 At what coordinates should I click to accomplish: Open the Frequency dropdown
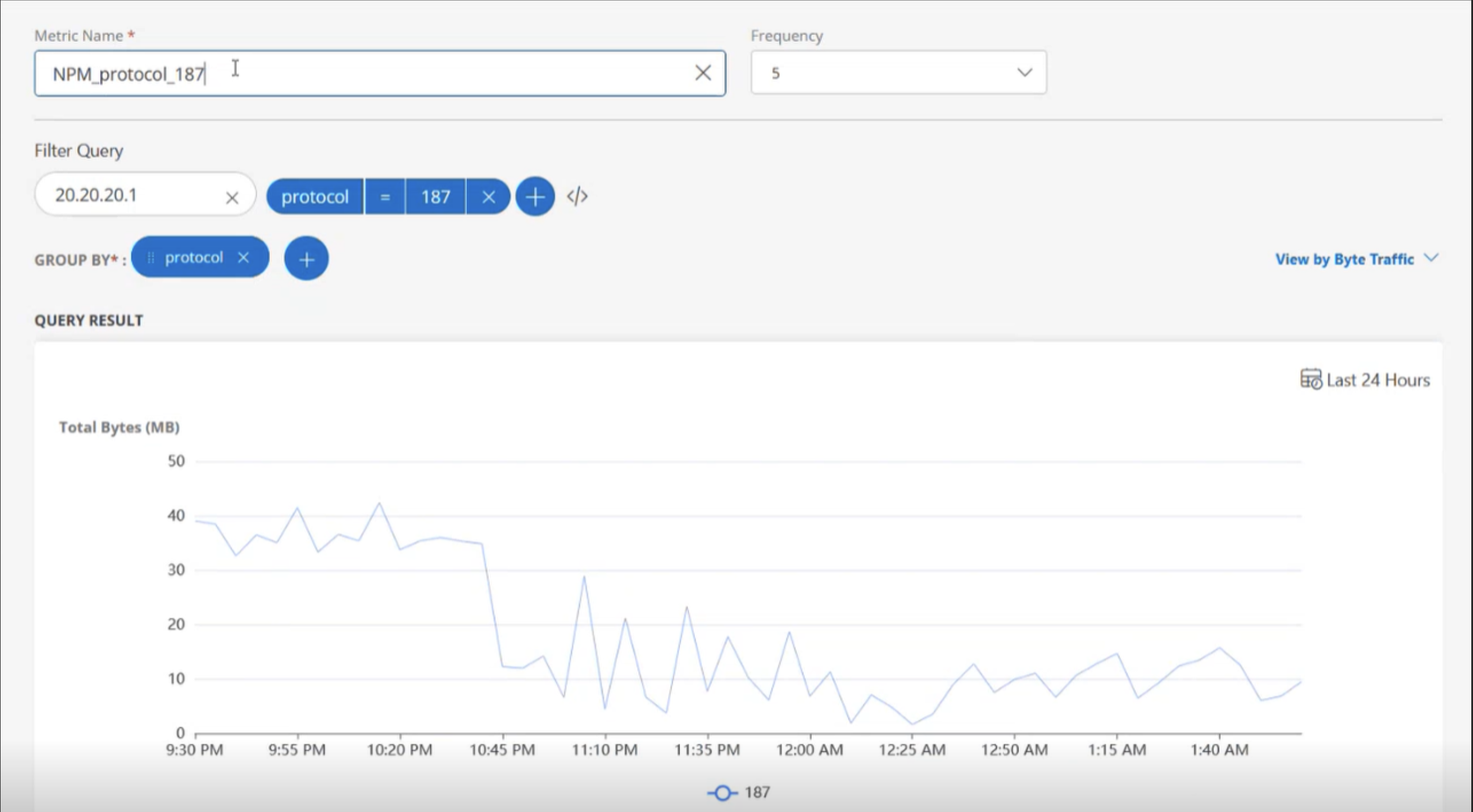(898, 72)
